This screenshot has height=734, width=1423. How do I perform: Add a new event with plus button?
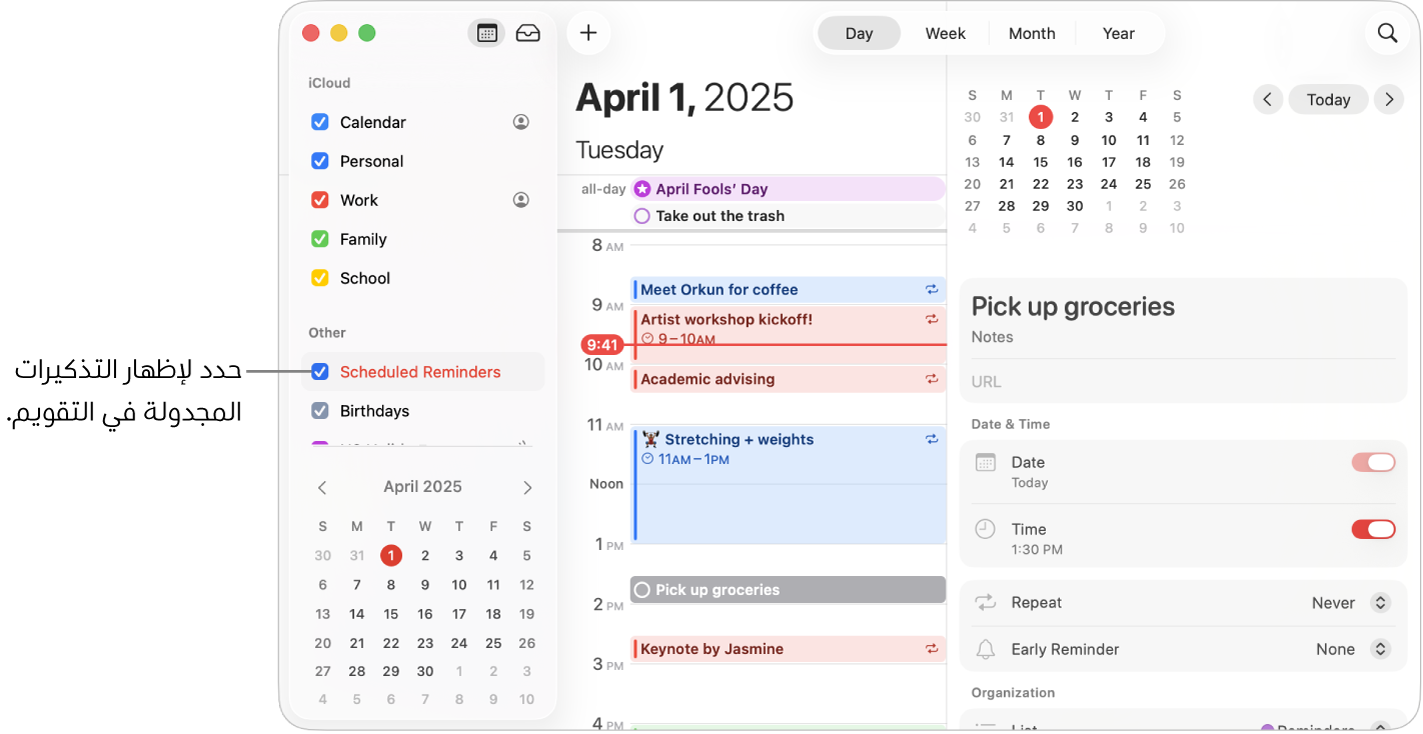(589, 33)
